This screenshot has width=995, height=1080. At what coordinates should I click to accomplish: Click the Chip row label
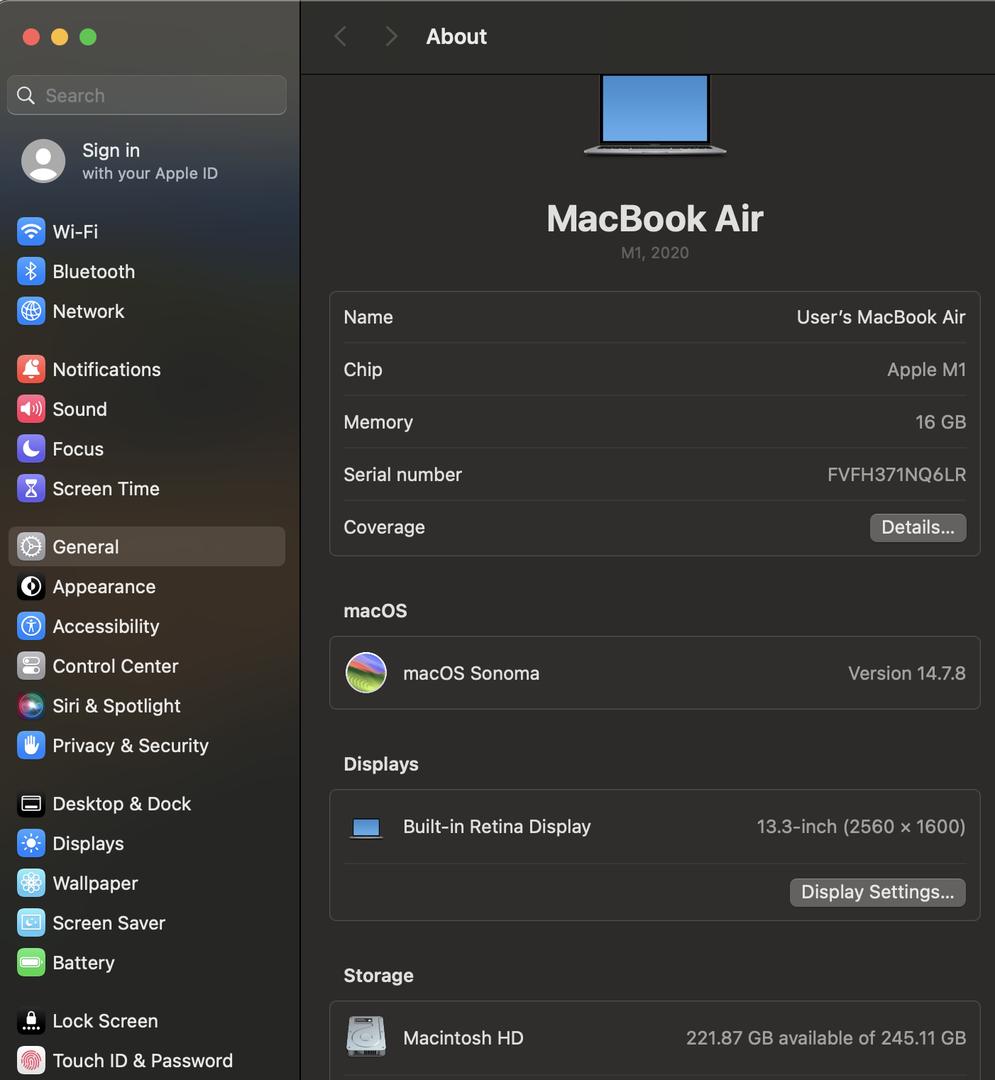click(x=363, y=370)
